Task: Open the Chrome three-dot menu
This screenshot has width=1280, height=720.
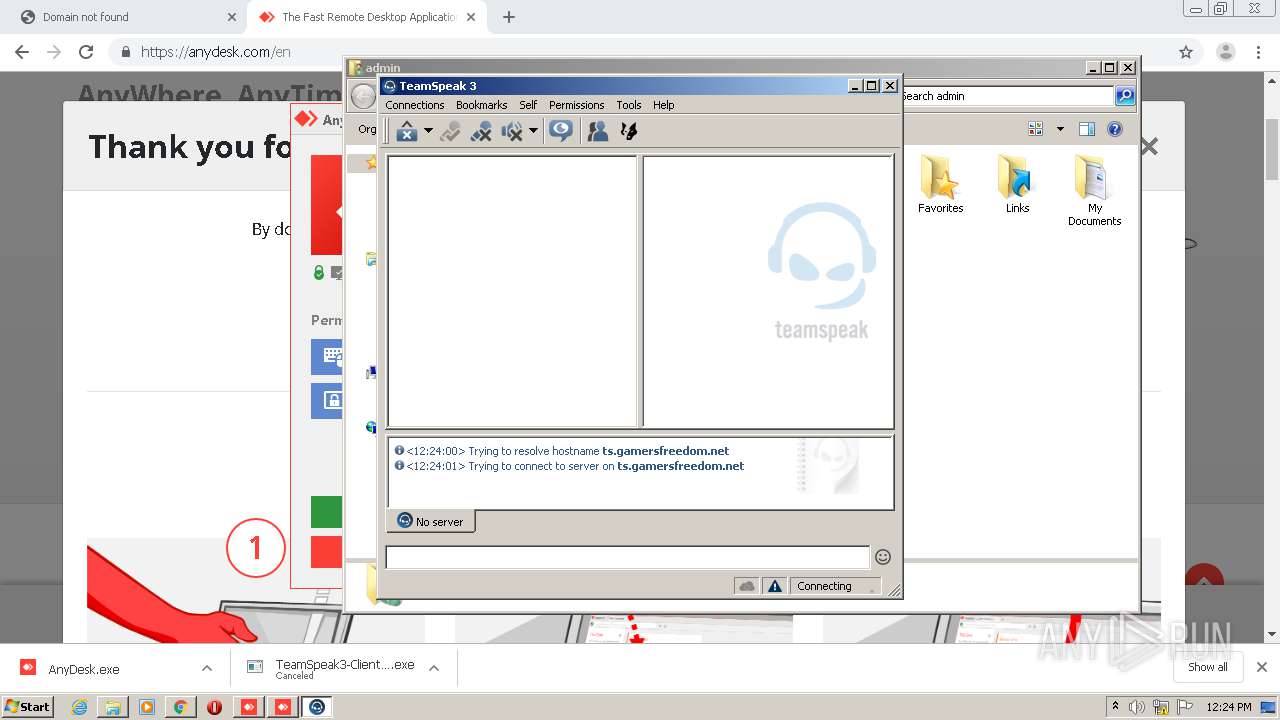Action: (x=1258, y=52)
